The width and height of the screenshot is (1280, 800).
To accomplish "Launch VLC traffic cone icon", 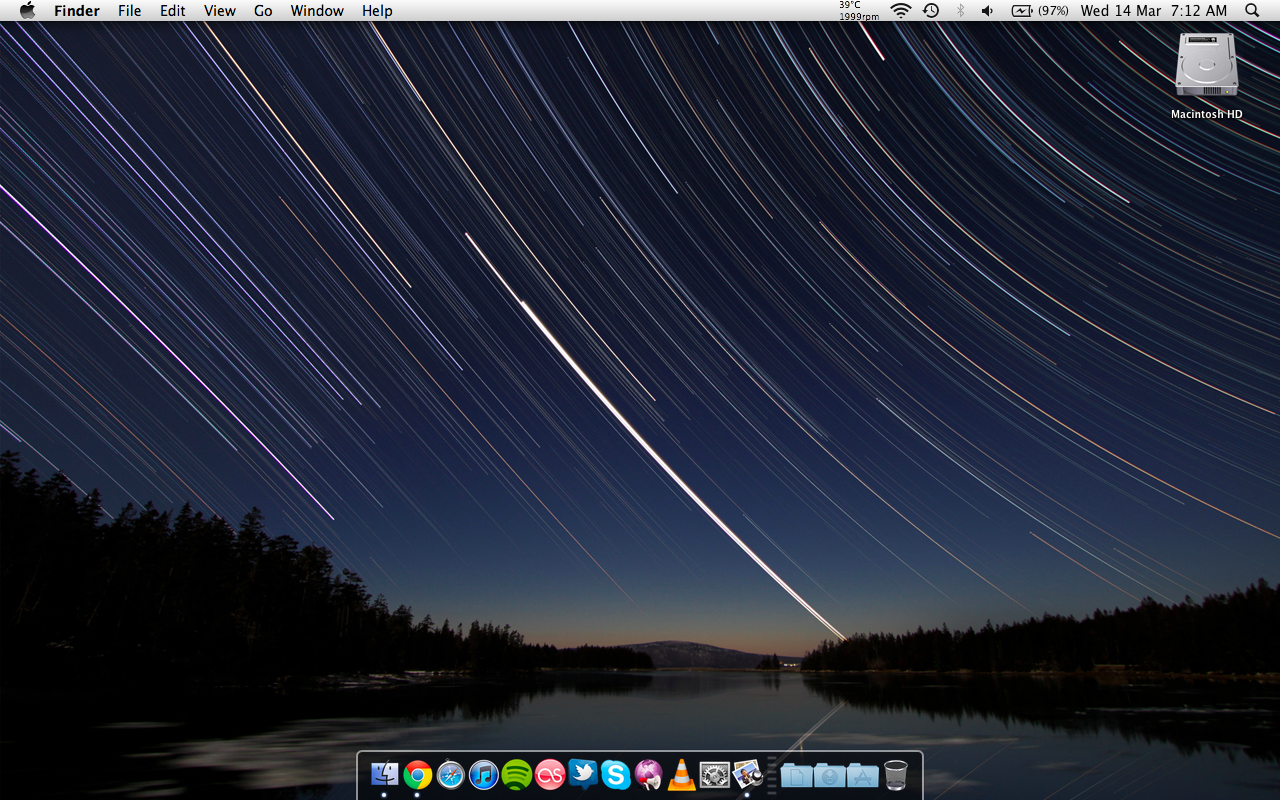I will point(682,774).
